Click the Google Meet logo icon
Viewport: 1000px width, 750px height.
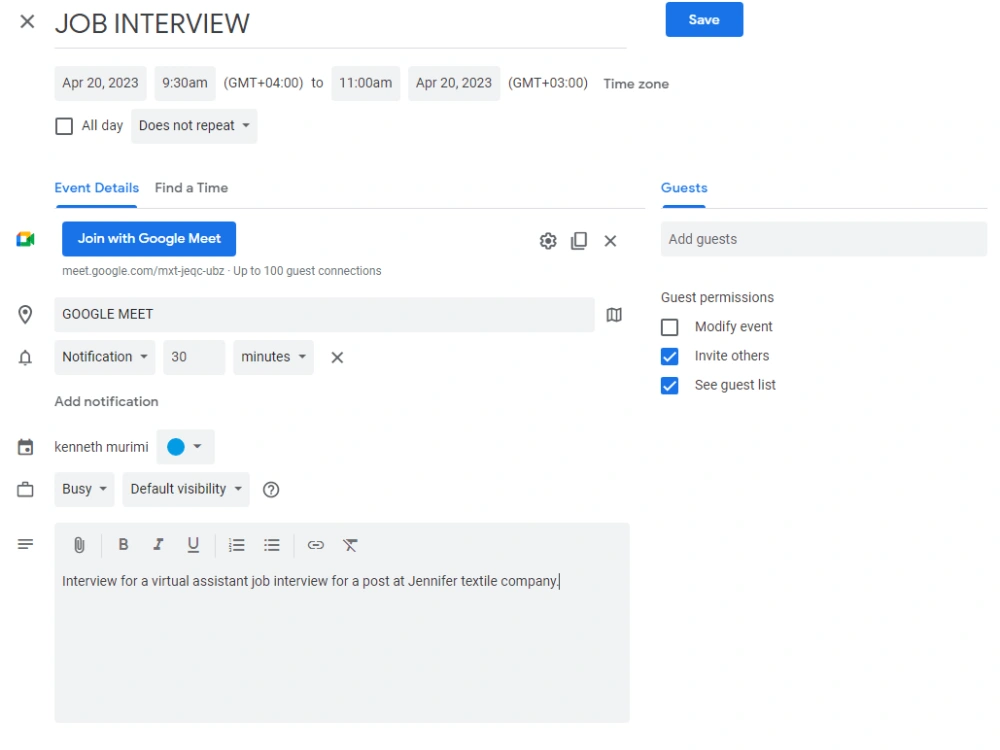click(26, 239)
